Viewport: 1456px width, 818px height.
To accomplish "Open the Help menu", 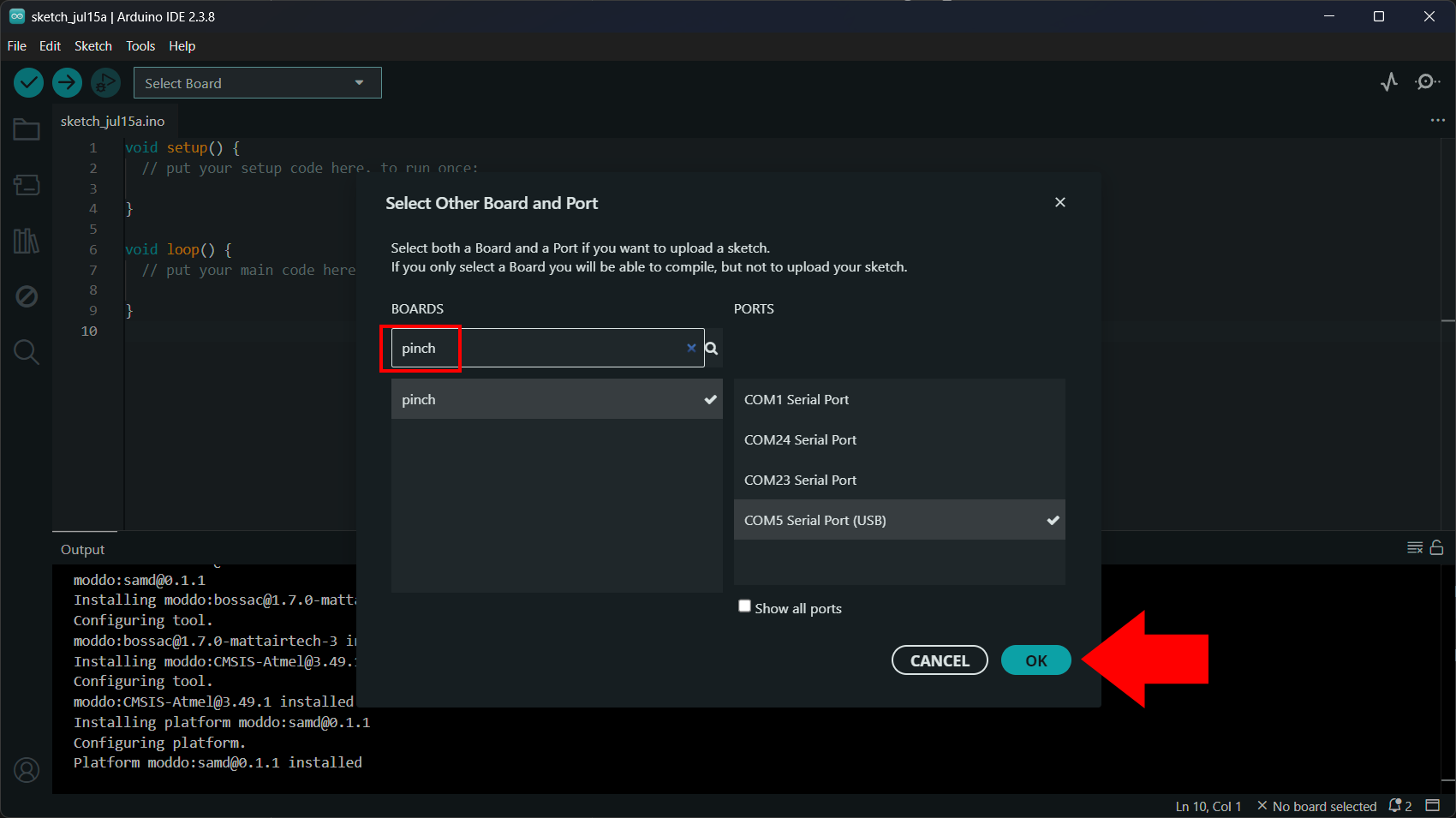I will point(182,46).
